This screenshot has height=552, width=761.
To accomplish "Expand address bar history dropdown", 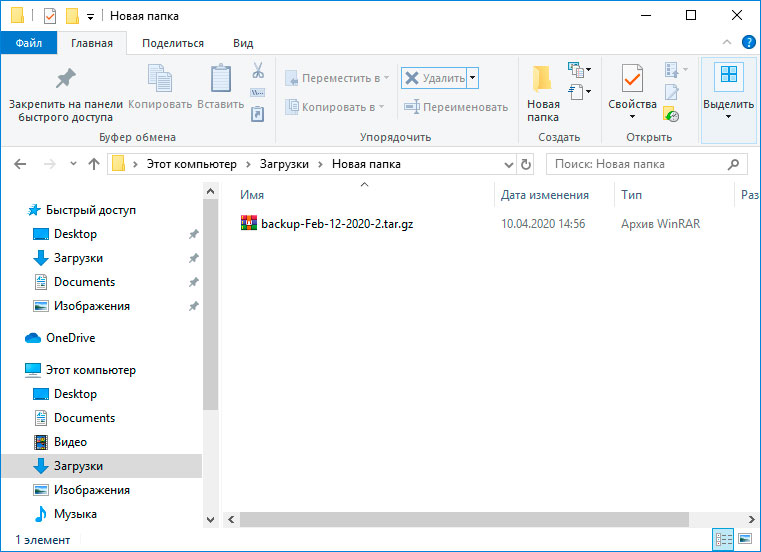I will (509, 165).
